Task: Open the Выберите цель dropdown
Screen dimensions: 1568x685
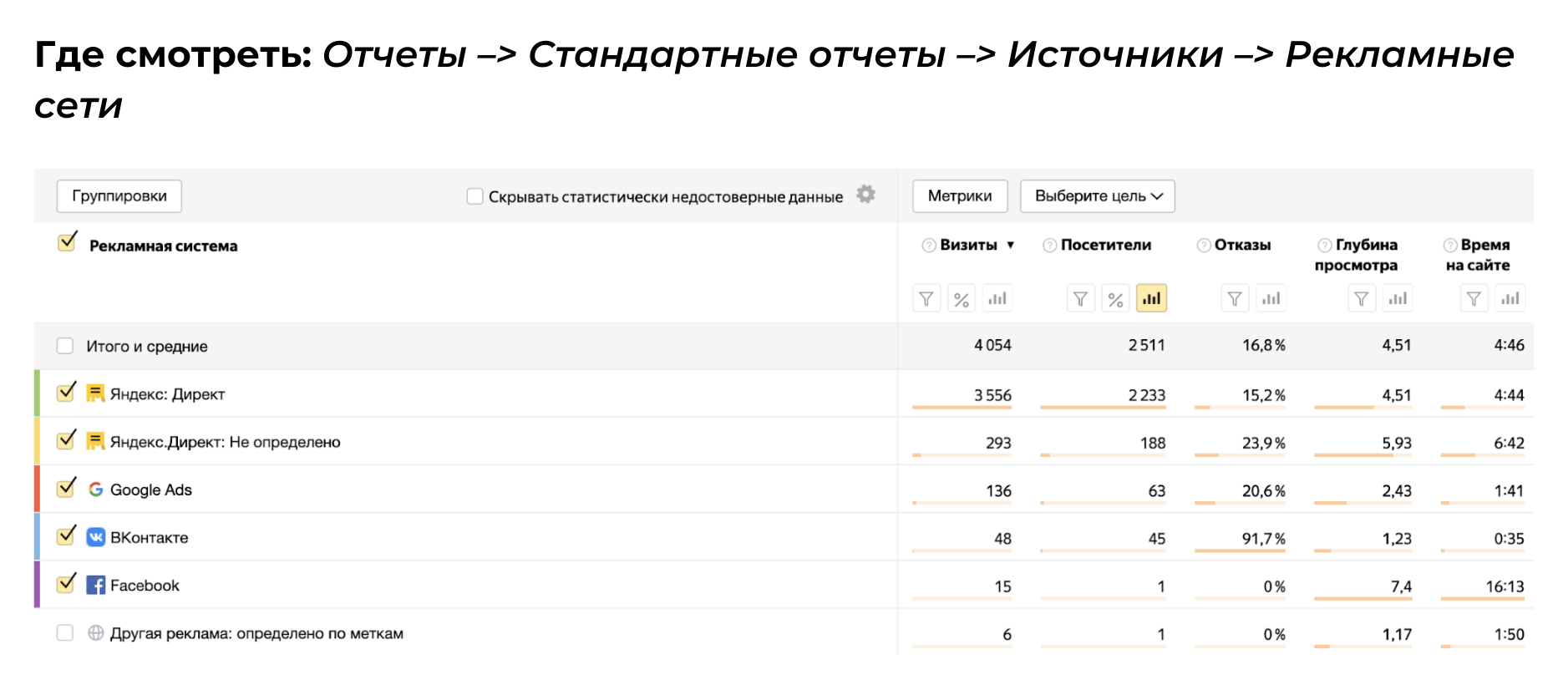Action: click(1097, 196)
